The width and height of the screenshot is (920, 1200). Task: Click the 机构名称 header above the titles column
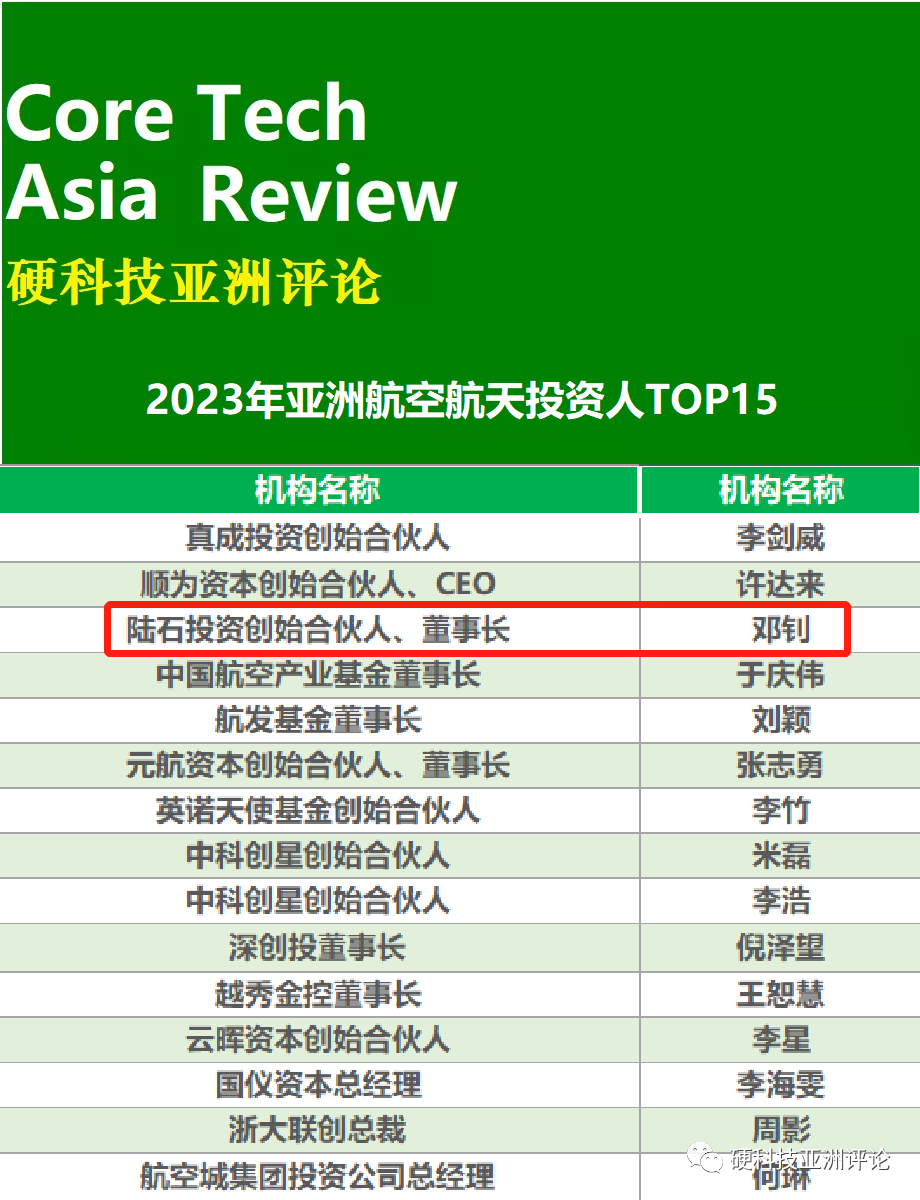317,490
